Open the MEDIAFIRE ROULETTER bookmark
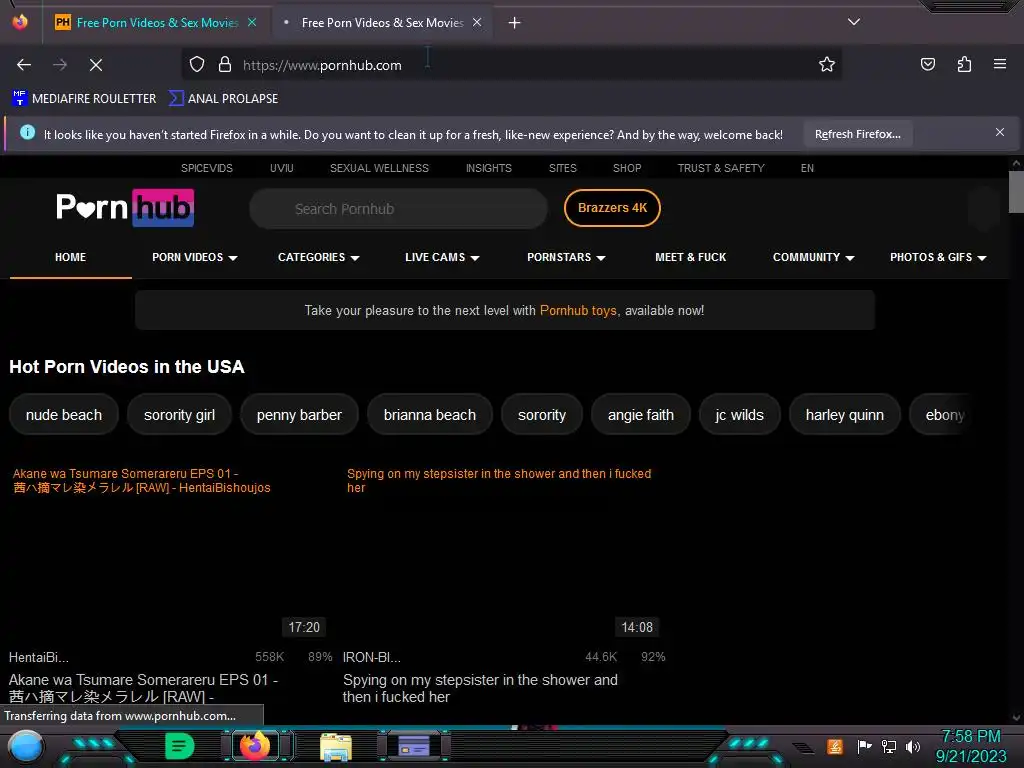Screen dimensions: 1024x768 pos(84,99)
